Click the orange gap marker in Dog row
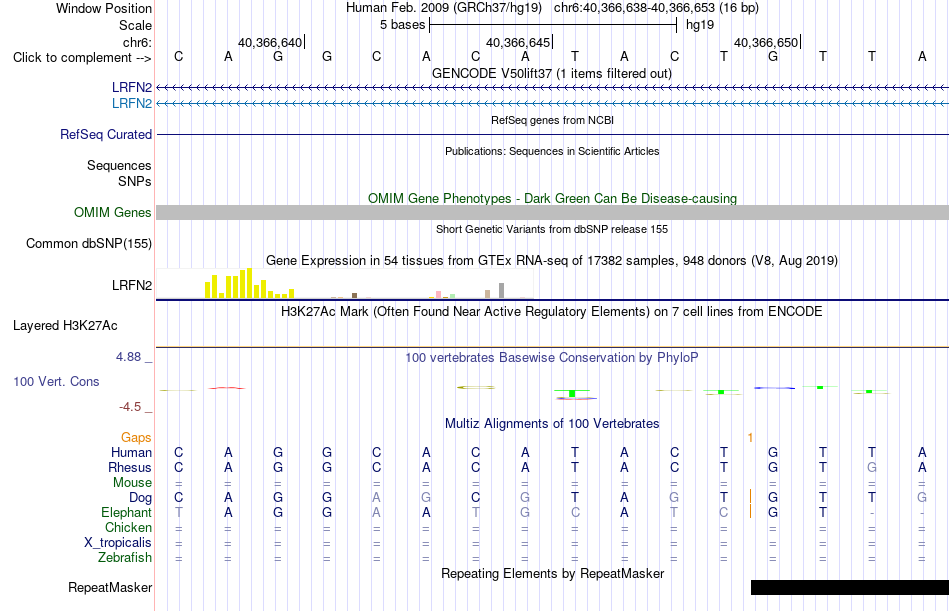The height and width of the screenshot is (611, 950). click(751, 497)
